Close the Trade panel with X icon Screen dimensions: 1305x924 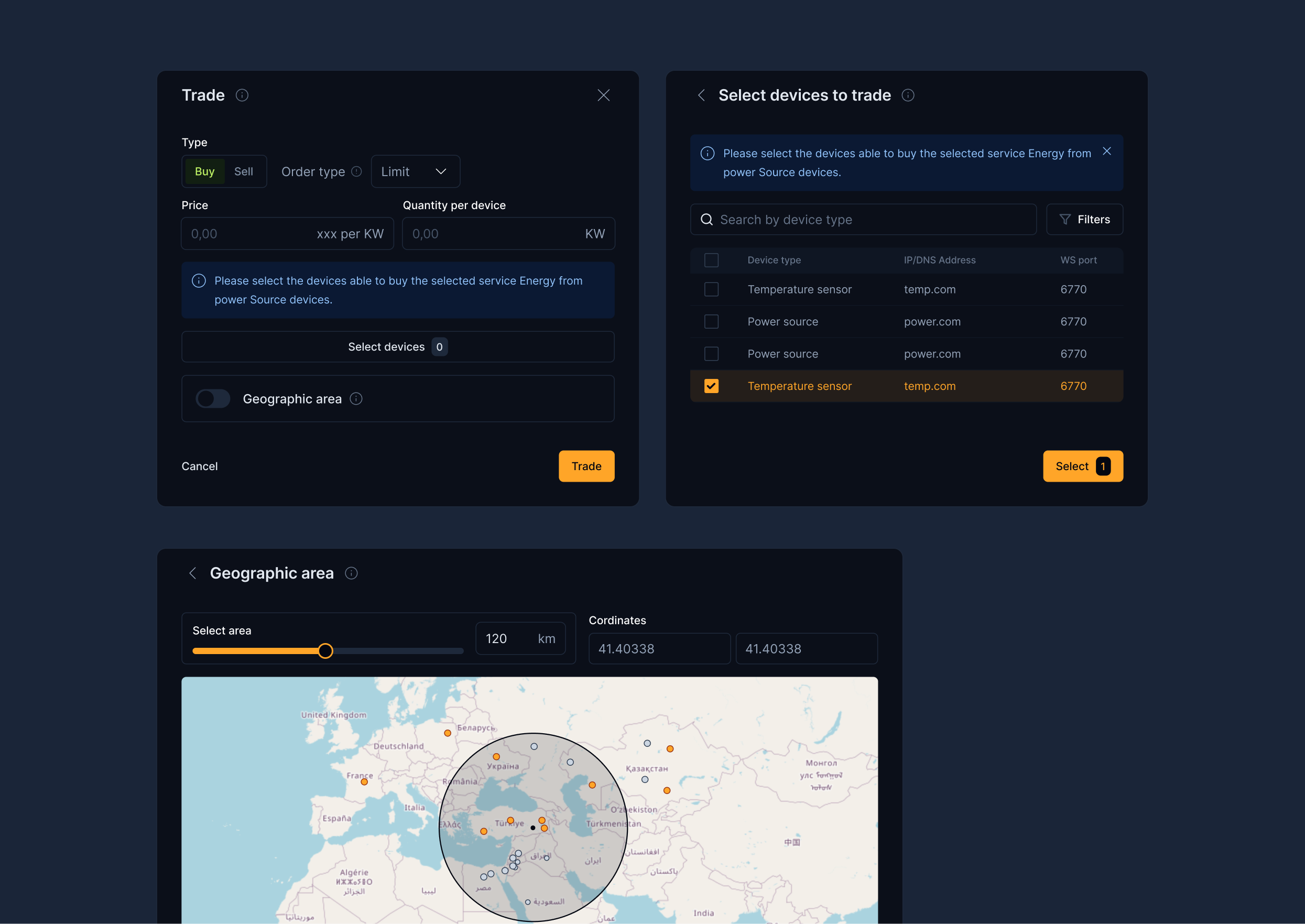click(x=604, y=95)
